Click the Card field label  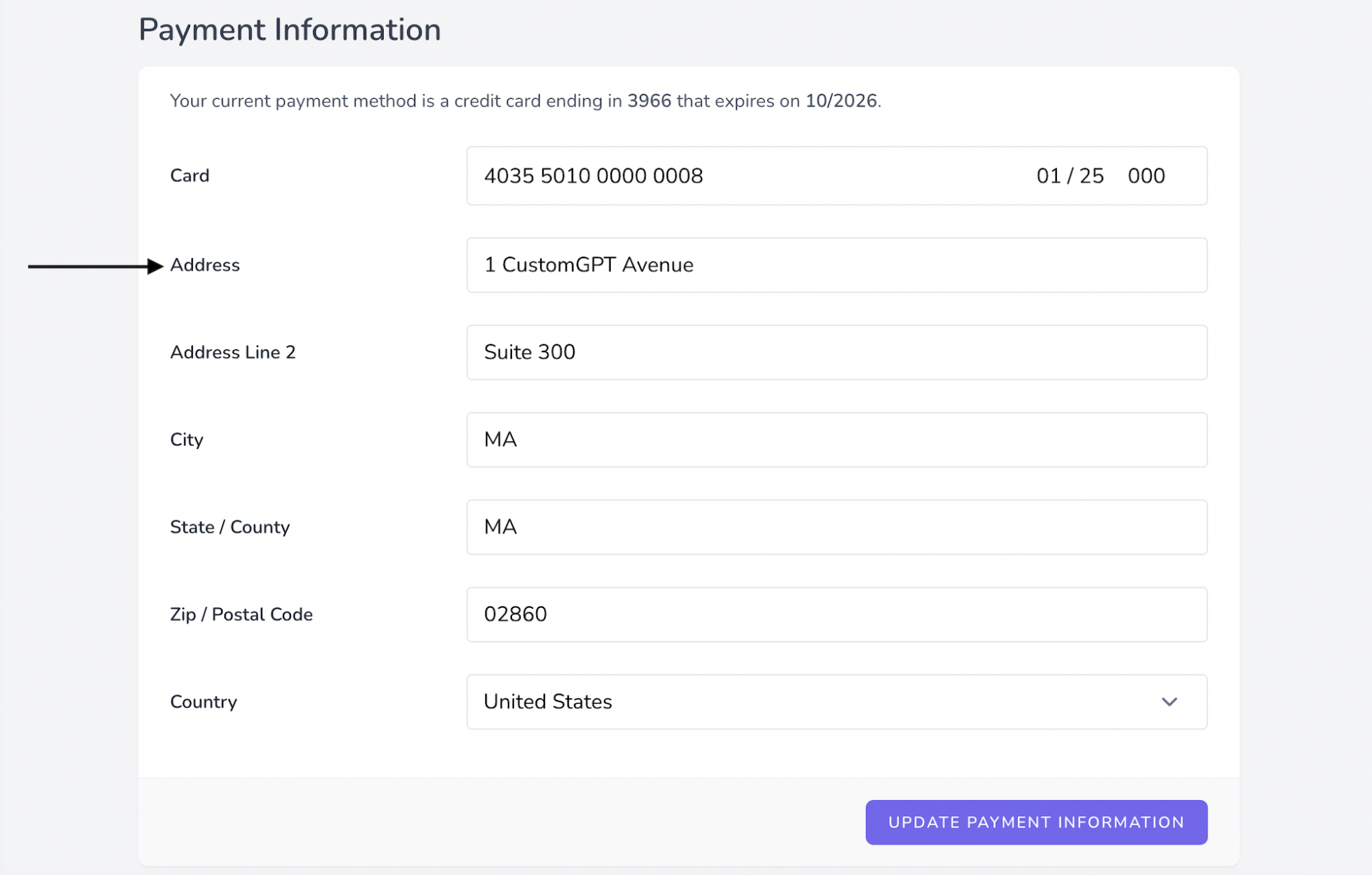click(189, 176)
